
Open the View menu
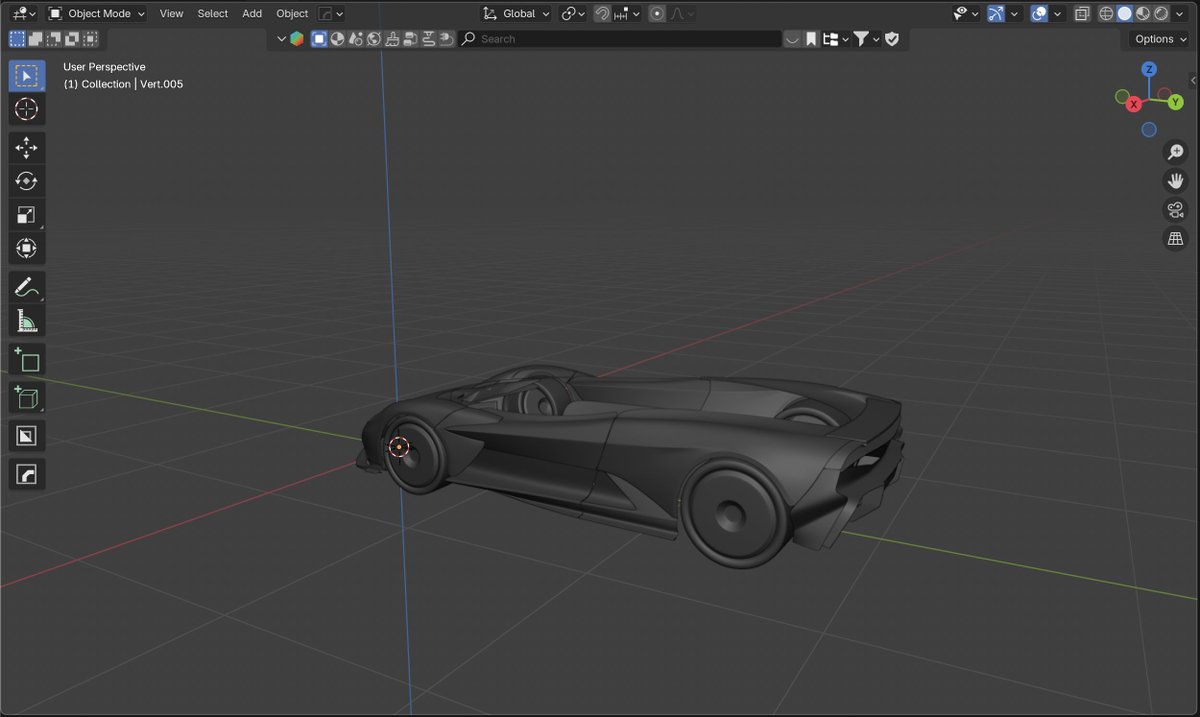coord(171,14)
